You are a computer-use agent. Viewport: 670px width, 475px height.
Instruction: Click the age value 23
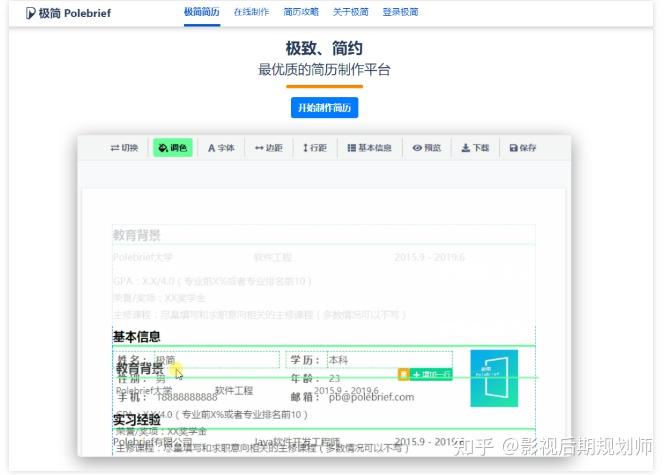click(x=334, y=378)
